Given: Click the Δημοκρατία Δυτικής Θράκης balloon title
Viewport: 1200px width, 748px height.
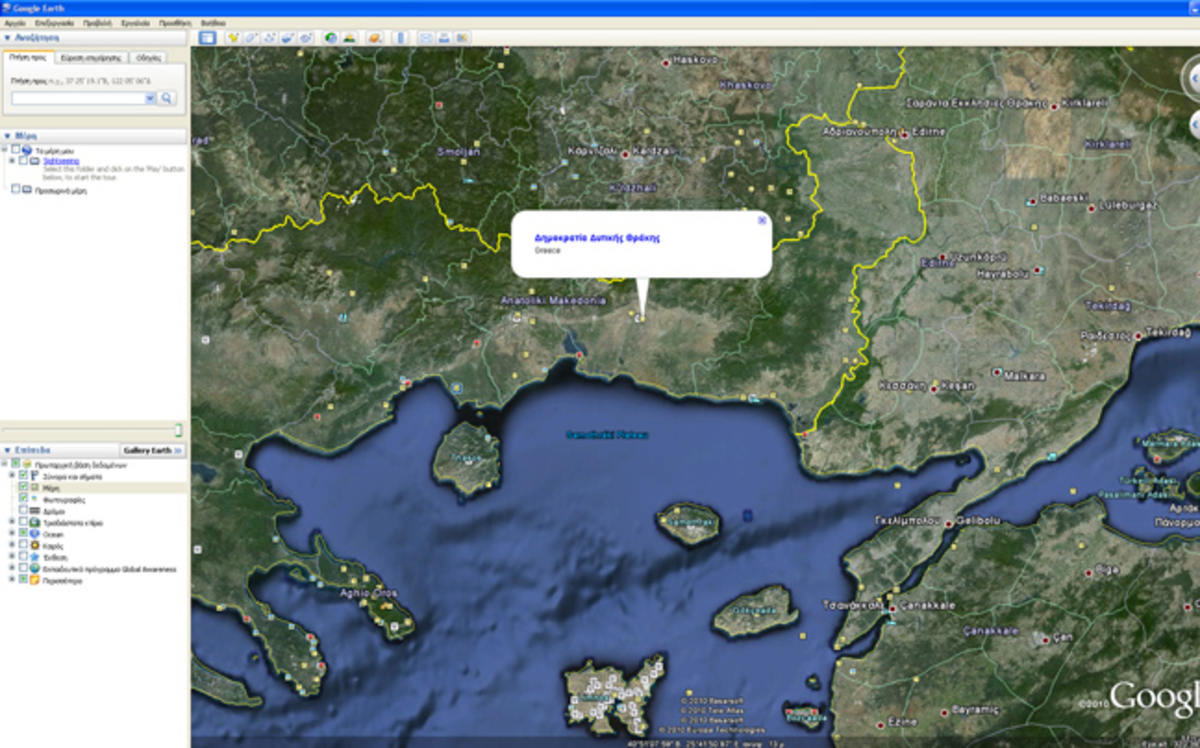Looking at the screenshot, I should click(x=598, y=238).
